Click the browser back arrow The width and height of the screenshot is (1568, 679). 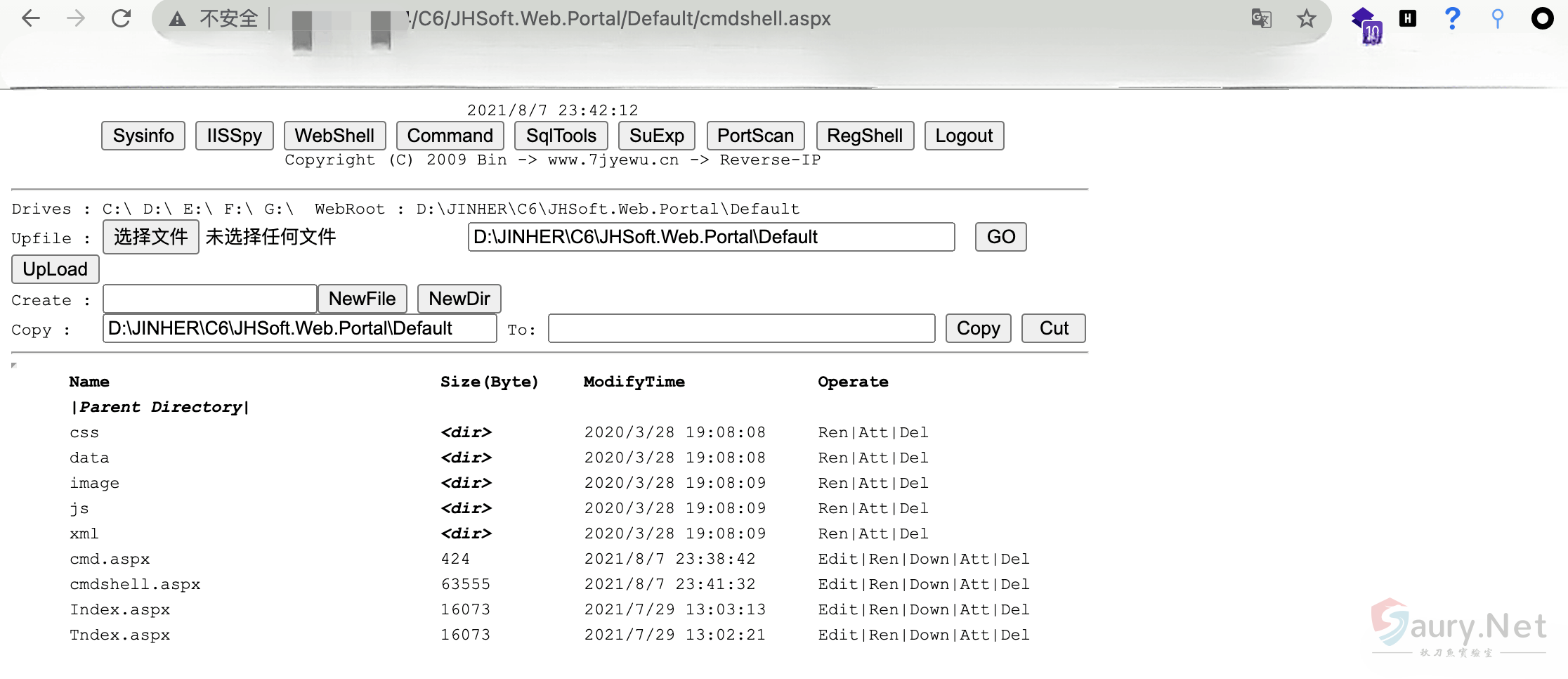pos(31,18)
